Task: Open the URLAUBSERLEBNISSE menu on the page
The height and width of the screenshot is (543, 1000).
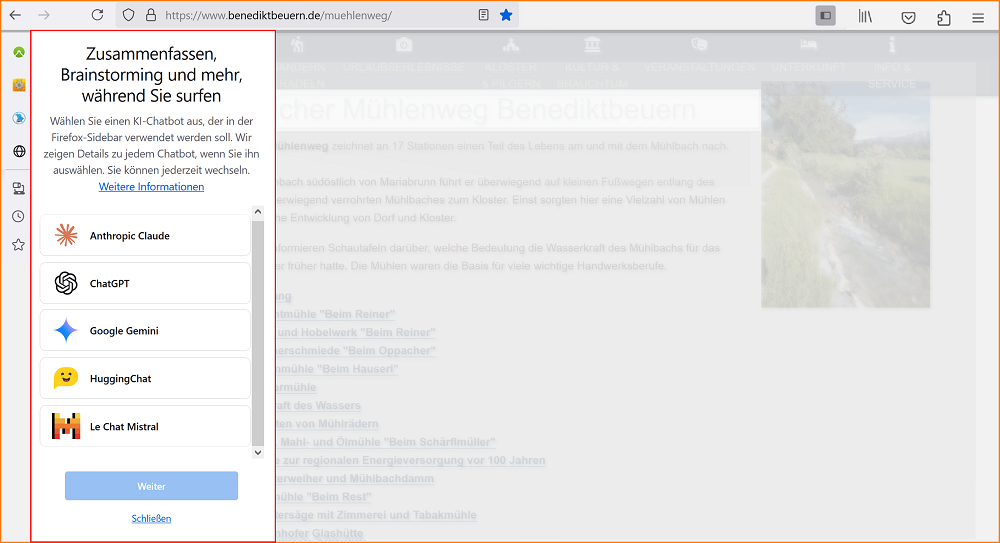Action: (x=404, y=57)
